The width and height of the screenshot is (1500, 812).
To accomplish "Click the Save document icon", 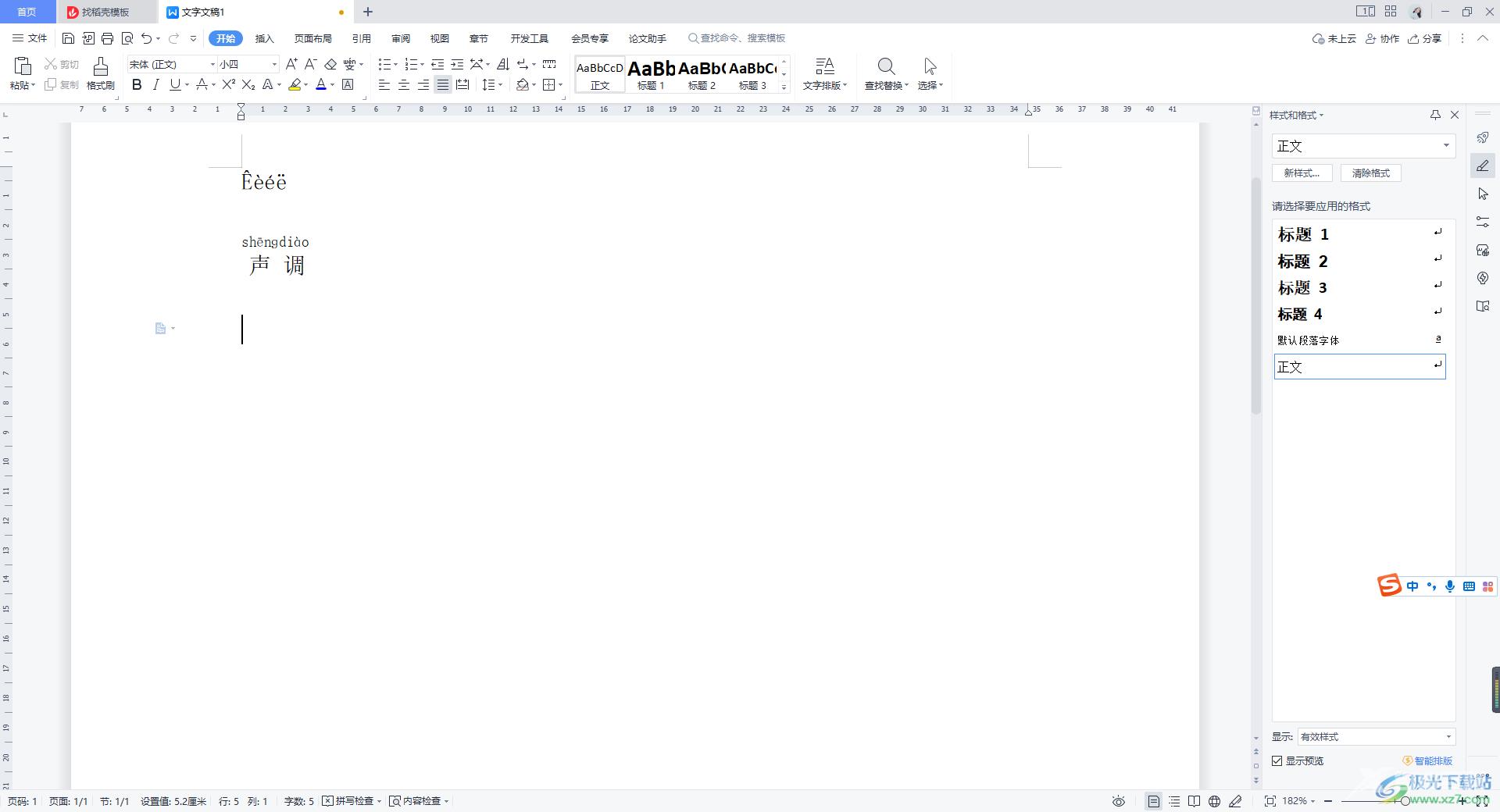I will pos(68,38).
